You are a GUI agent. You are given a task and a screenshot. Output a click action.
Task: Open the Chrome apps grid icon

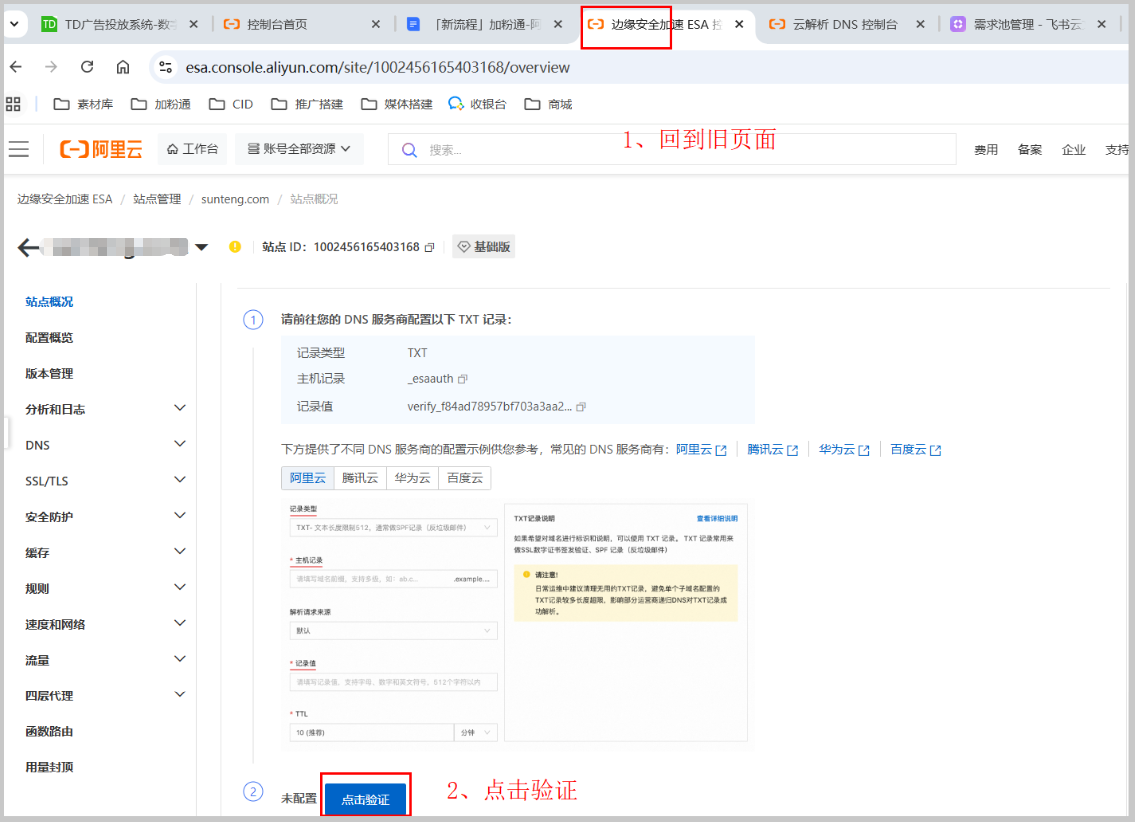coord(14,104)
